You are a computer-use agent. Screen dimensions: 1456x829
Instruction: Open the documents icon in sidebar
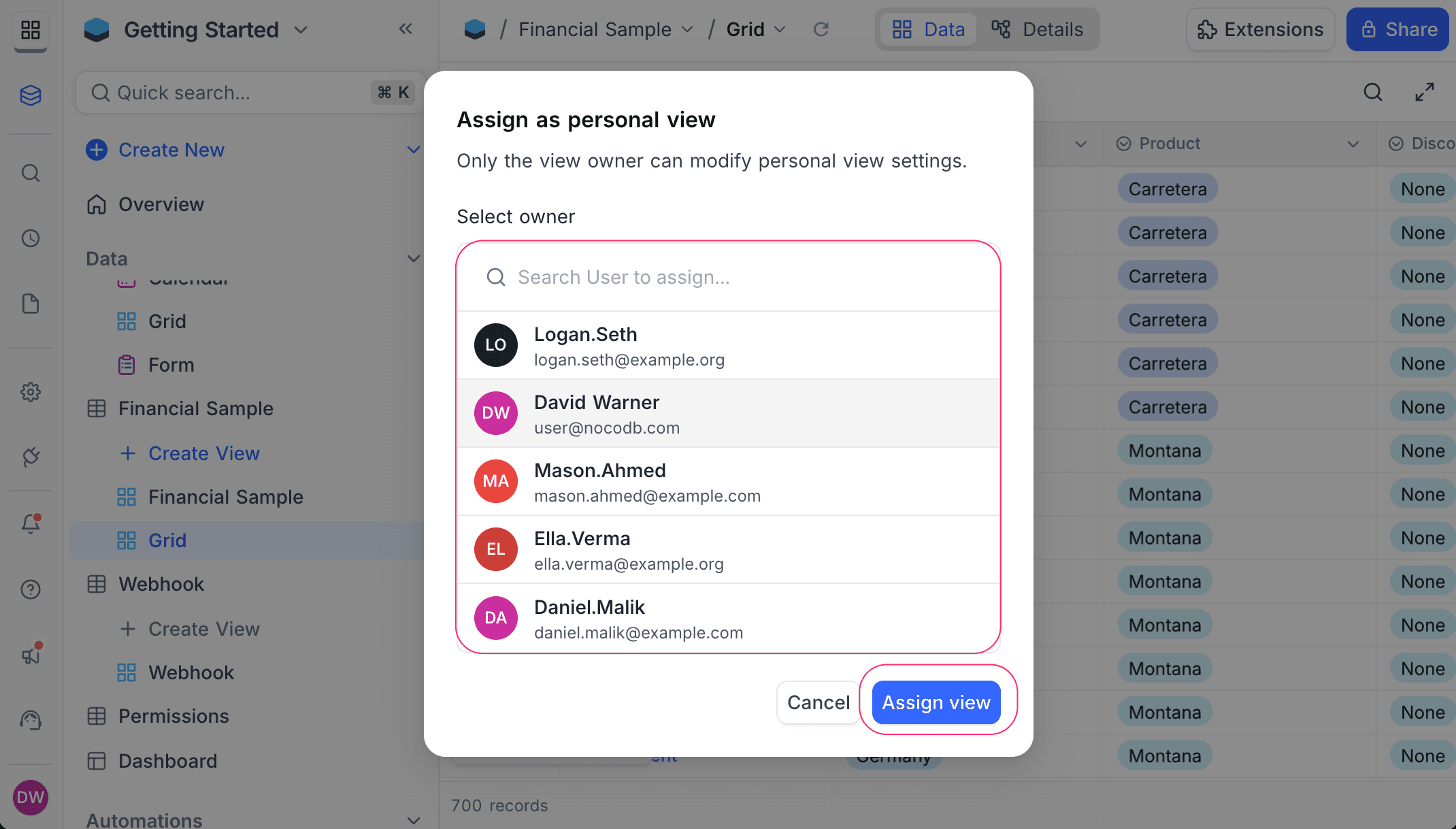coord(31,304)
